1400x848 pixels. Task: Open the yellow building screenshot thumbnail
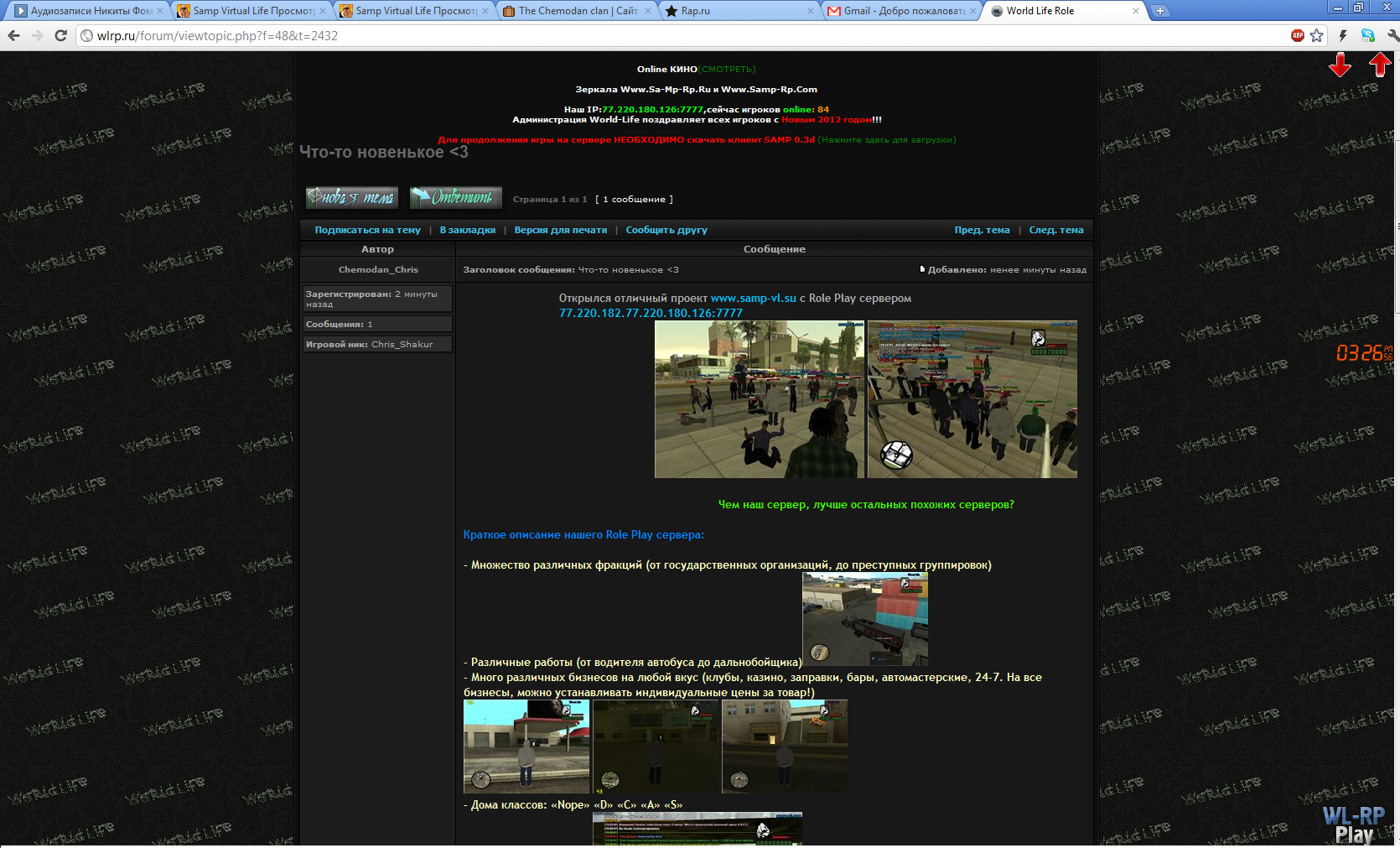[785, 747]
